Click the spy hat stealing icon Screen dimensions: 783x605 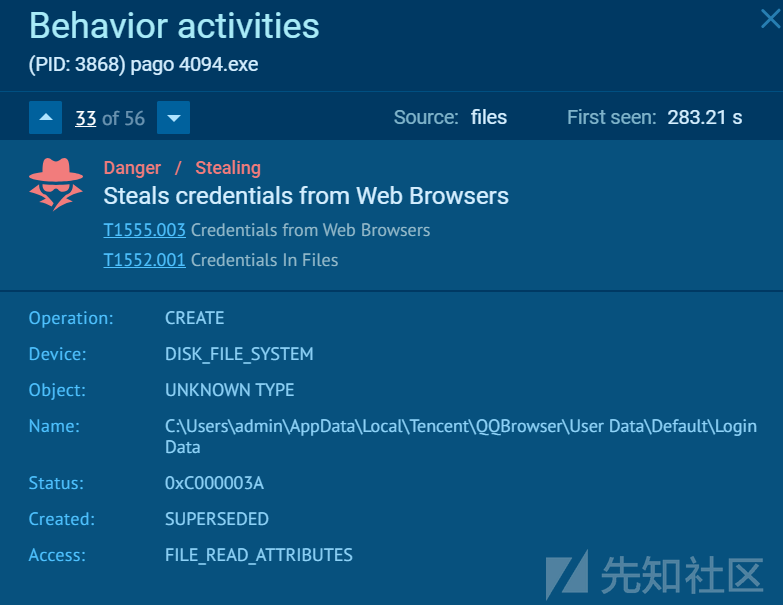tap(56, 184)
